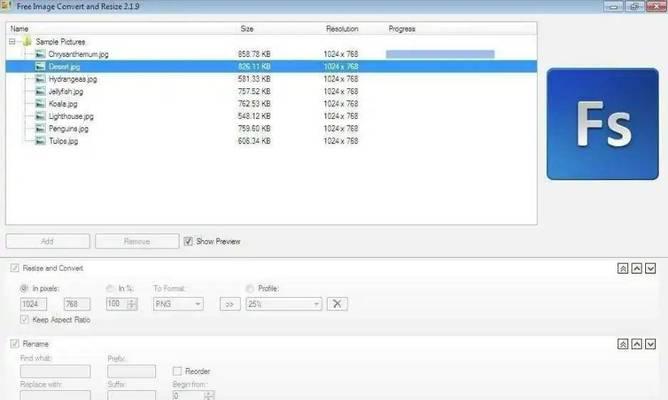
Task: Click the Chrysanthemum.jpg file icon
Action: click(40, 54)
